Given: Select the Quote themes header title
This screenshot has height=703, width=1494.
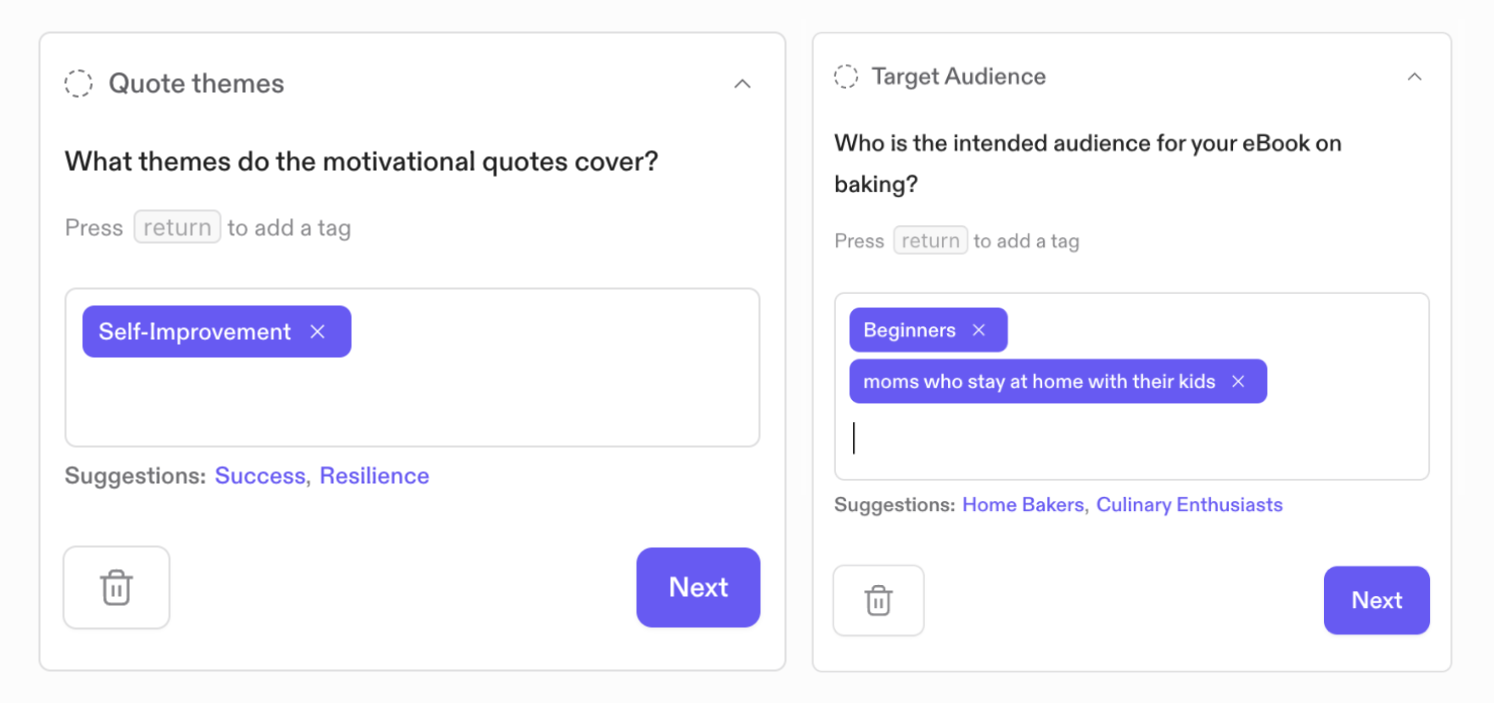Looking at the screenshot, I should [196, 84].
